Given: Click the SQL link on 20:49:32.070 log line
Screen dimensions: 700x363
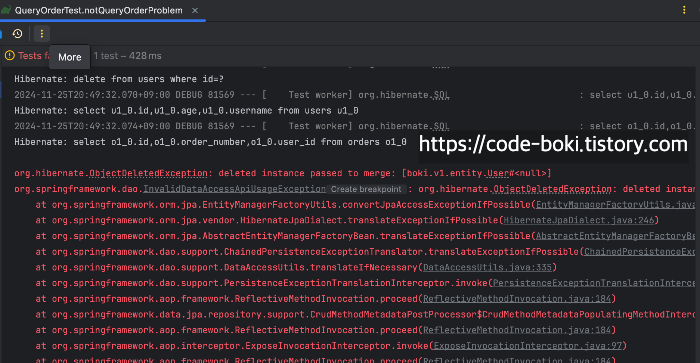Looking at the screenshot, I should [441, 95].
